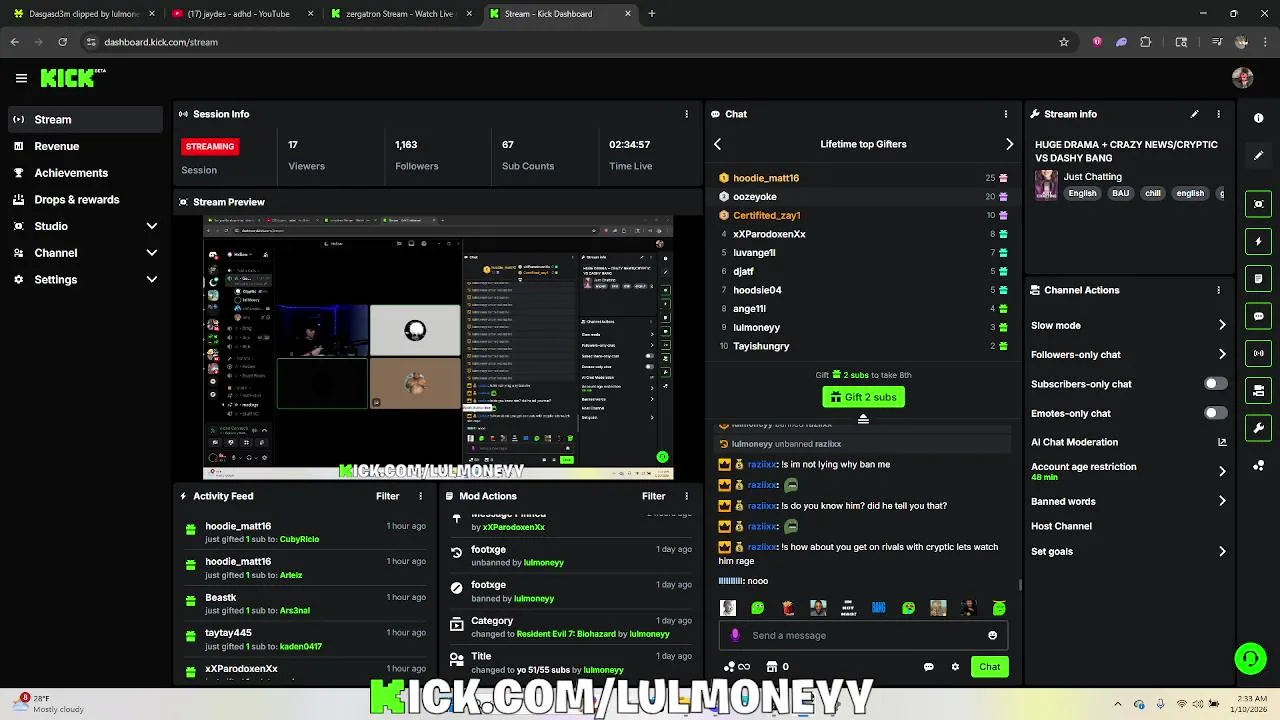
Task: Open Activity Feed Filter
Action: click(387, 496)
